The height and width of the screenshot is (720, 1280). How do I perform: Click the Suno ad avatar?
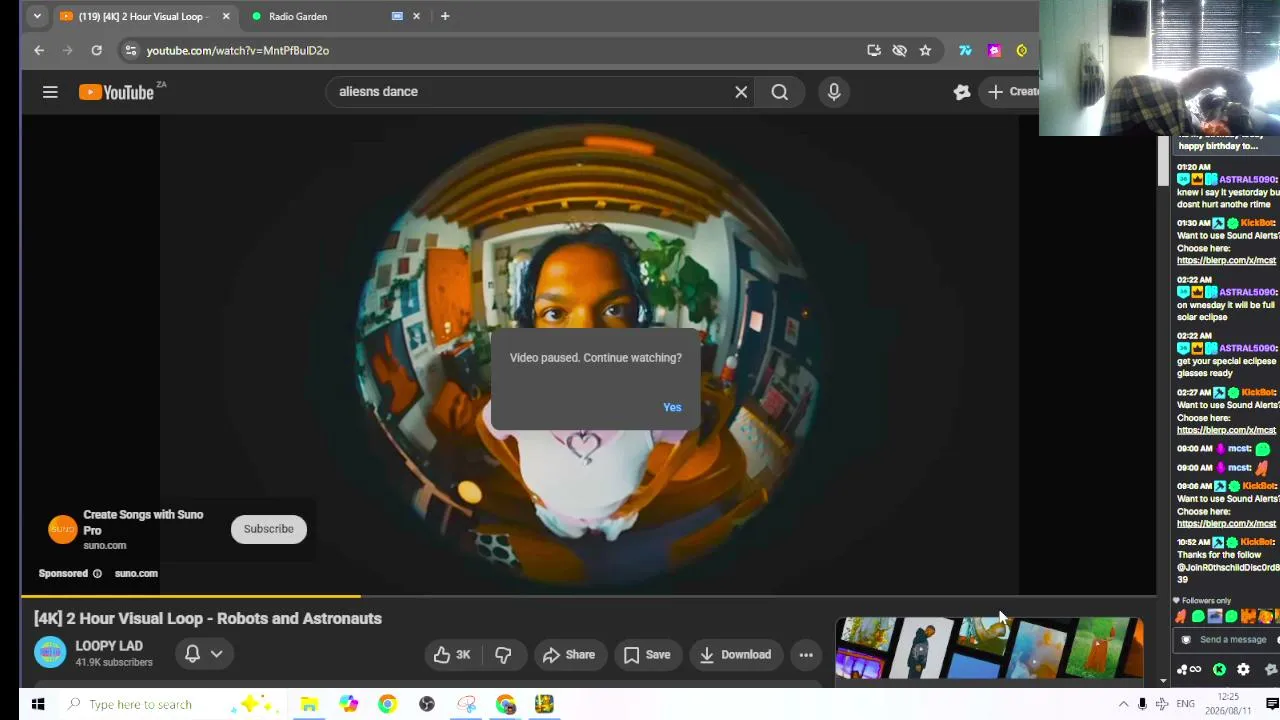click(x=63, y=529)
